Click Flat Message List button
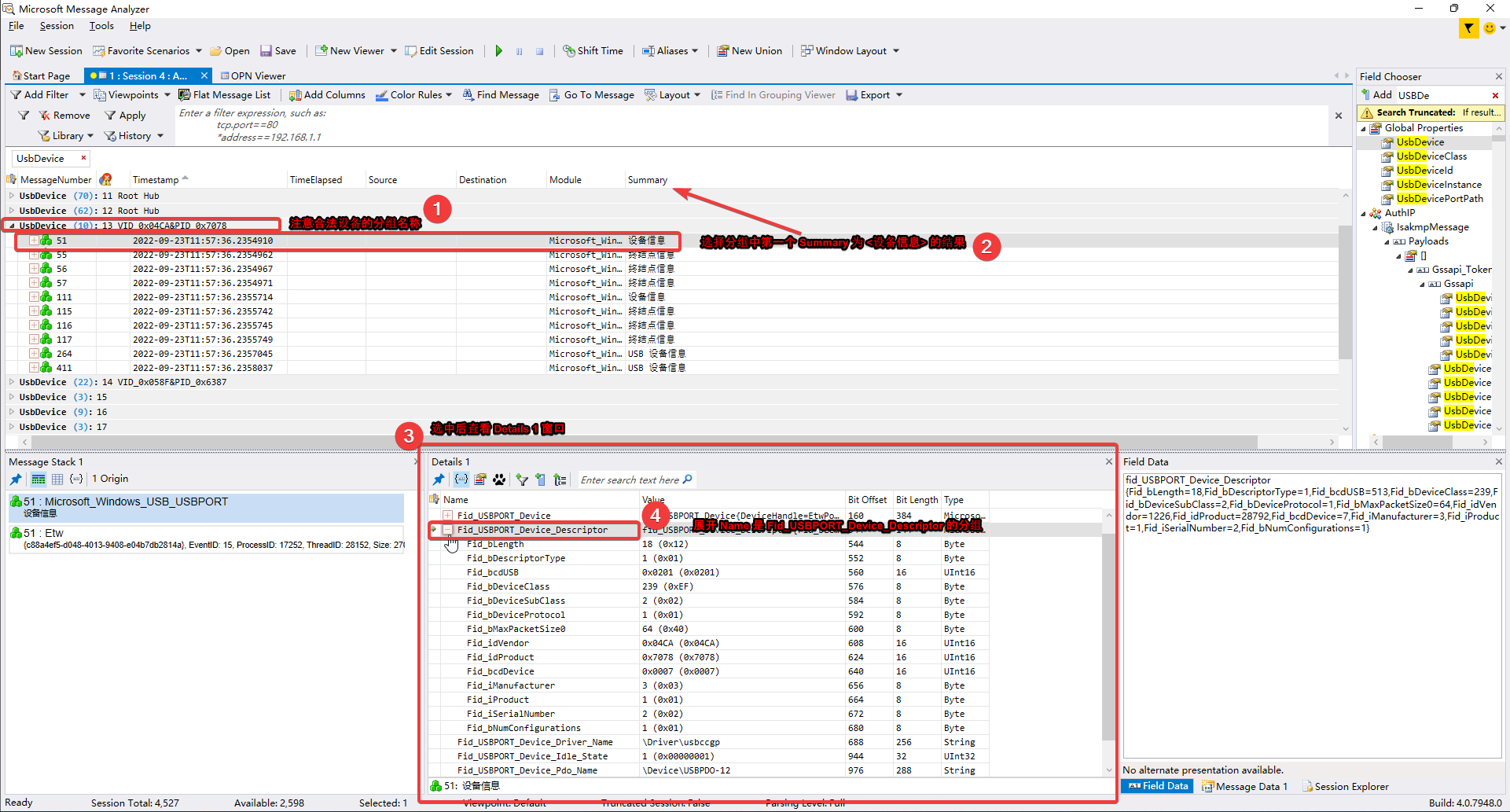The height and width of the screenshot is (812, 1510). click(224, 95)
